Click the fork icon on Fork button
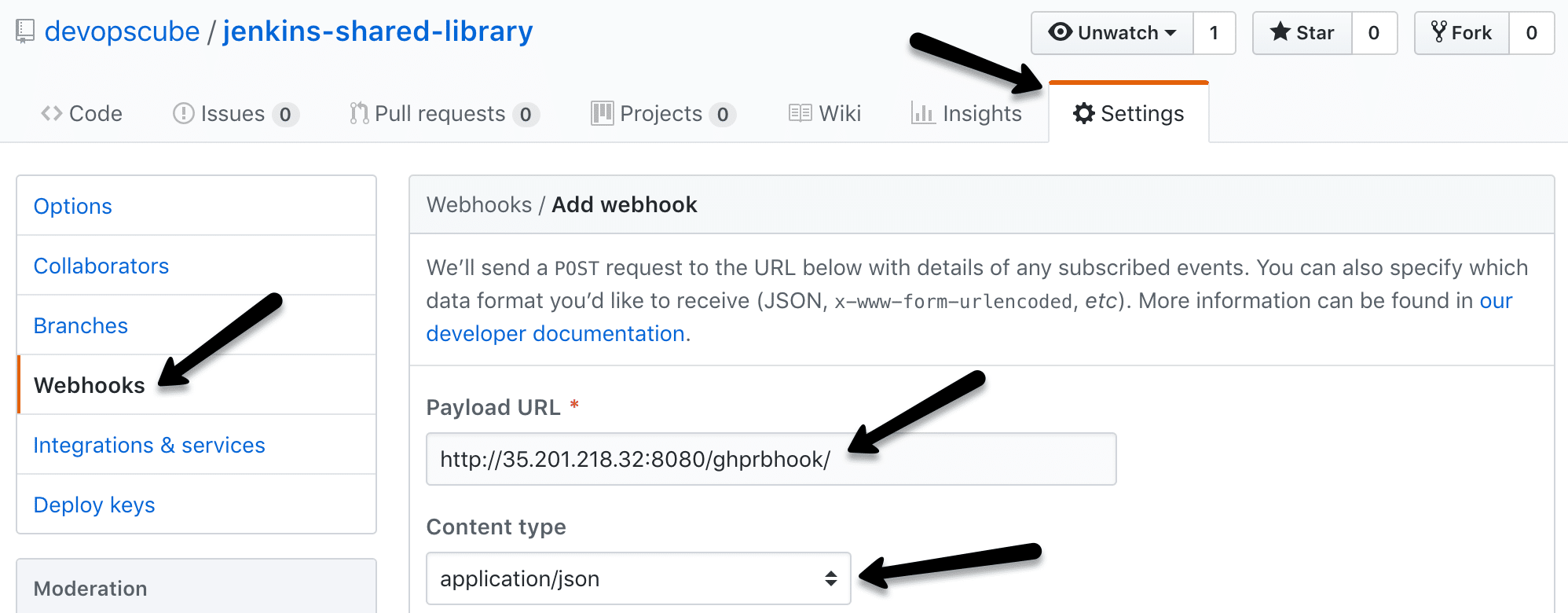This screenshot has width=1568, height=613. coord(1439,32)
